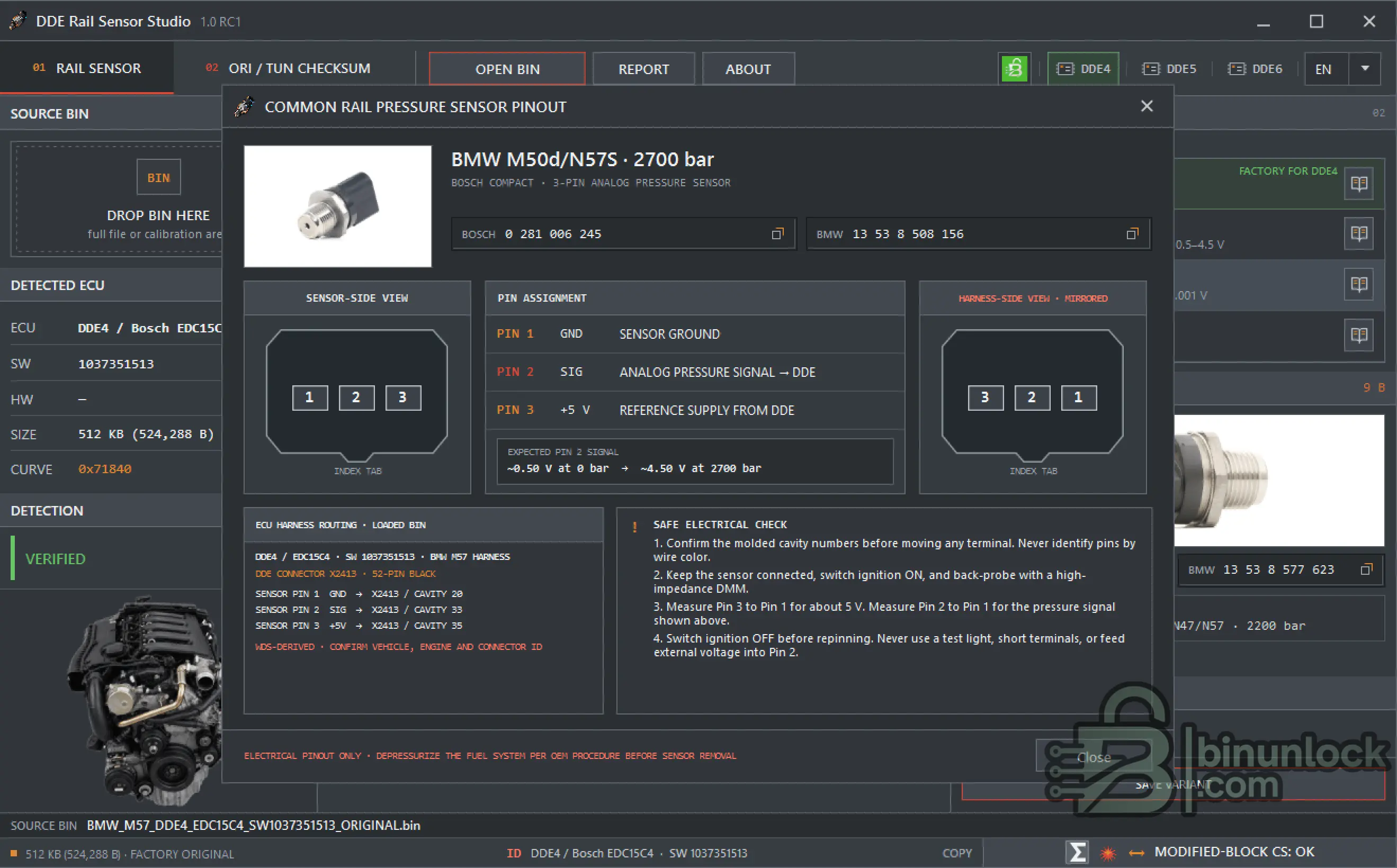Copy the BMW 13 53 8 508 156 number
This screenshot has width=1397, height=868.
coord(1132,233)
